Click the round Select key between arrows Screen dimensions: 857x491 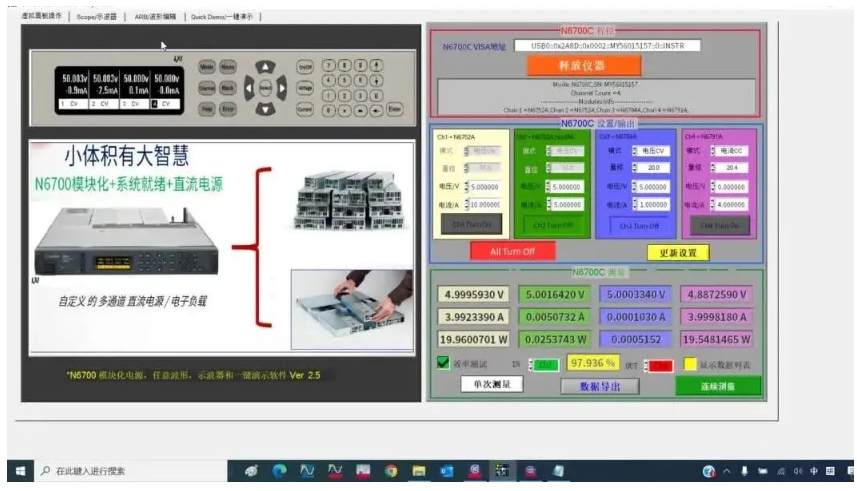coord(265,88)
